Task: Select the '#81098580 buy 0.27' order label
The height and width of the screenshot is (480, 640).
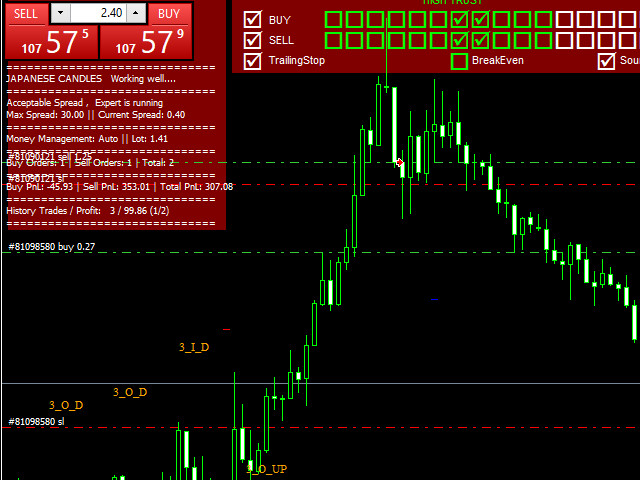Action: (x=52, y=247)
